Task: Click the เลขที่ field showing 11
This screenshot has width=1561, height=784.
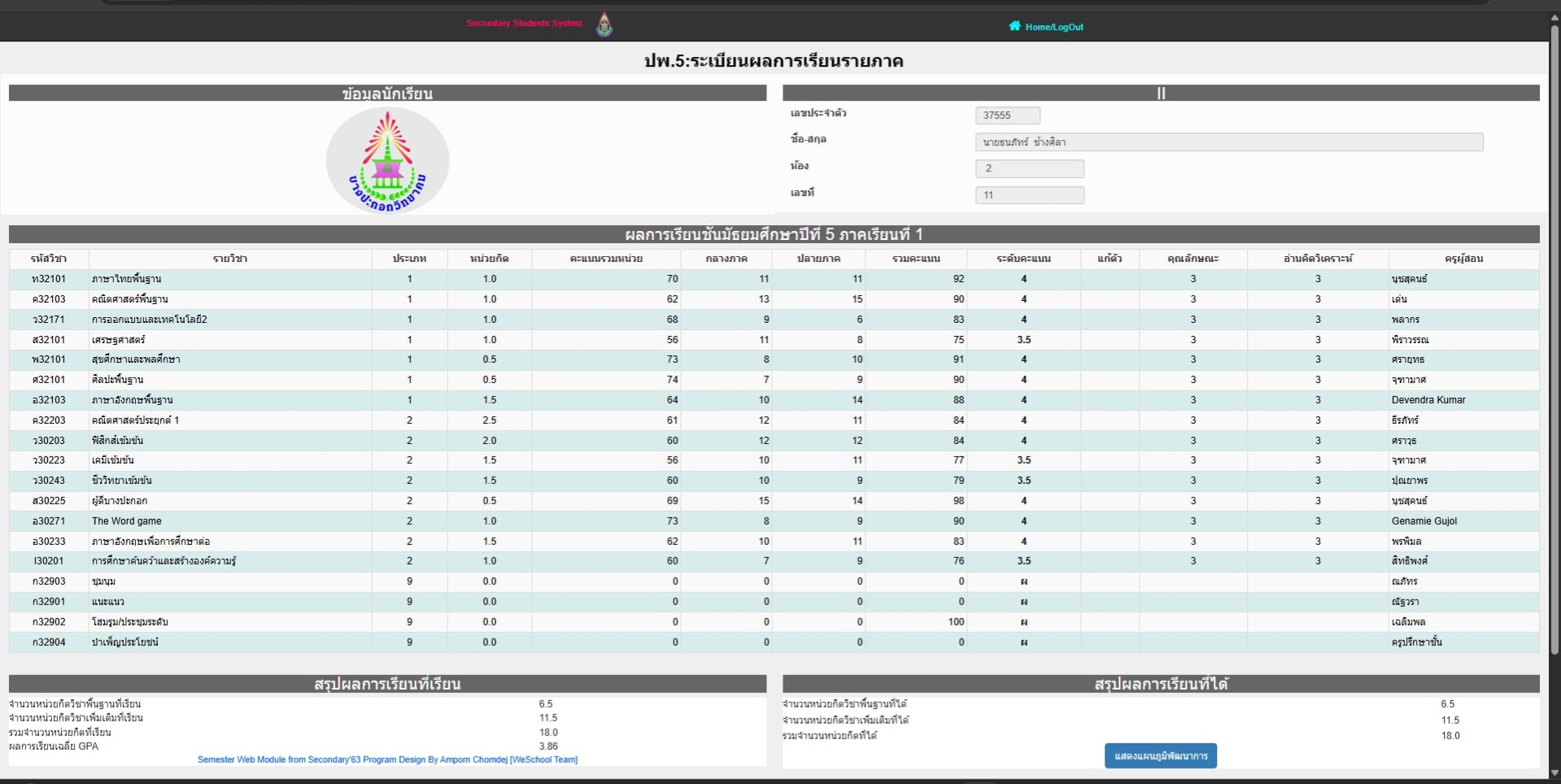Action: 1029,195
